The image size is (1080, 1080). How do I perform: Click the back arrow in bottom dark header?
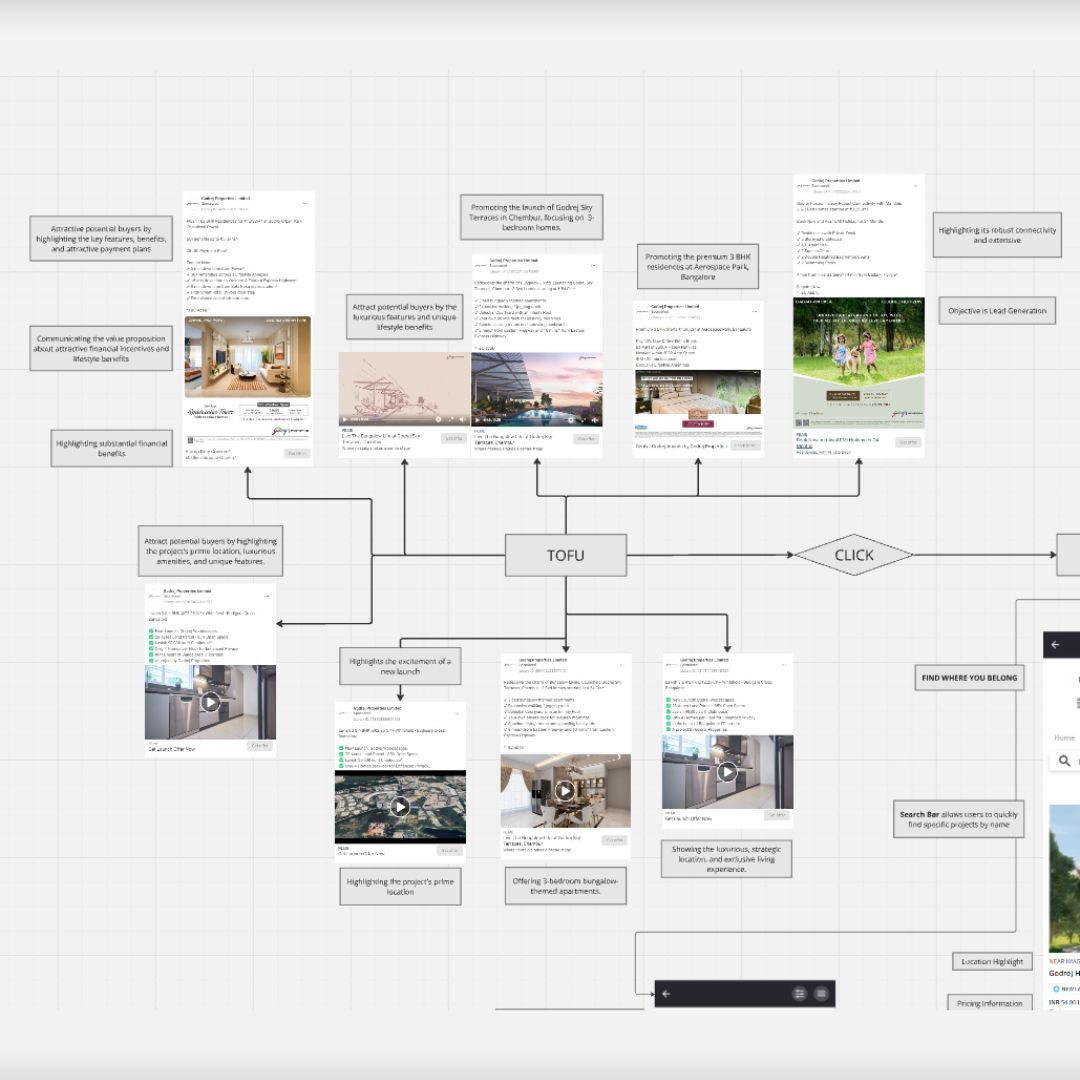[667, 994]
